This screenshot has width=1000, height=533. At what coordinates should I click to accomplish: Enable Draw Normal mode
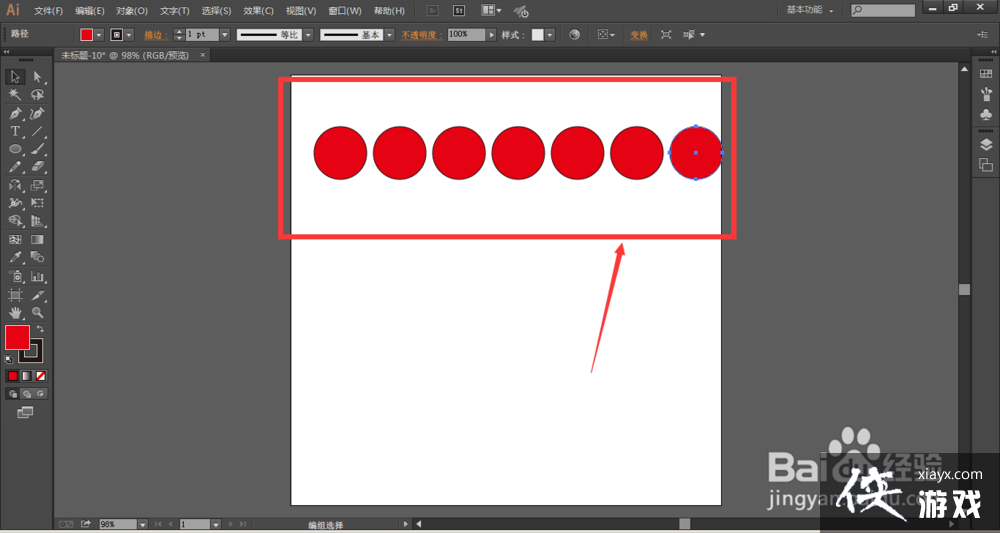[13, 394]
